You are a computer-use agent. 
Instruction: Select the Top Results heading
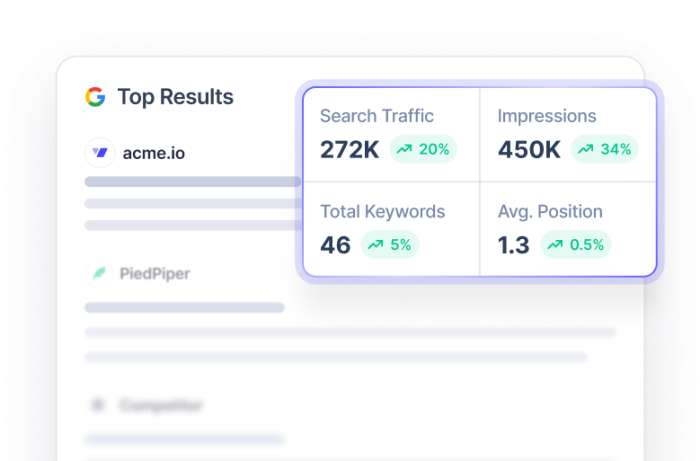175,97
